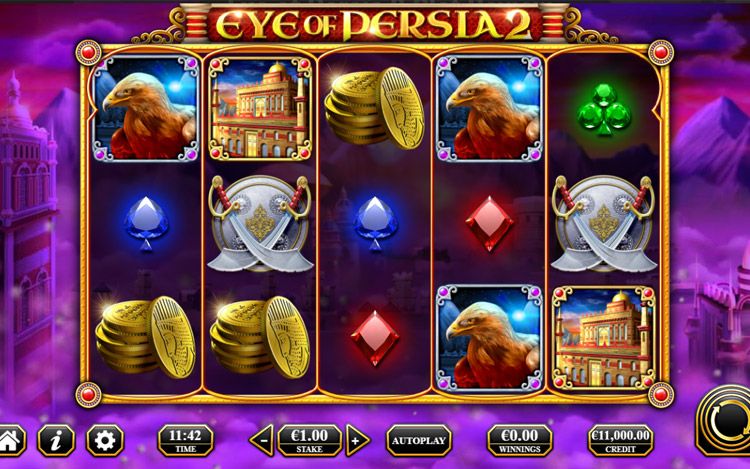The image size is (750, 469).
Task: Click the eagle symbol on first reel
Action: pyautogui.click(x=146, y=109)
